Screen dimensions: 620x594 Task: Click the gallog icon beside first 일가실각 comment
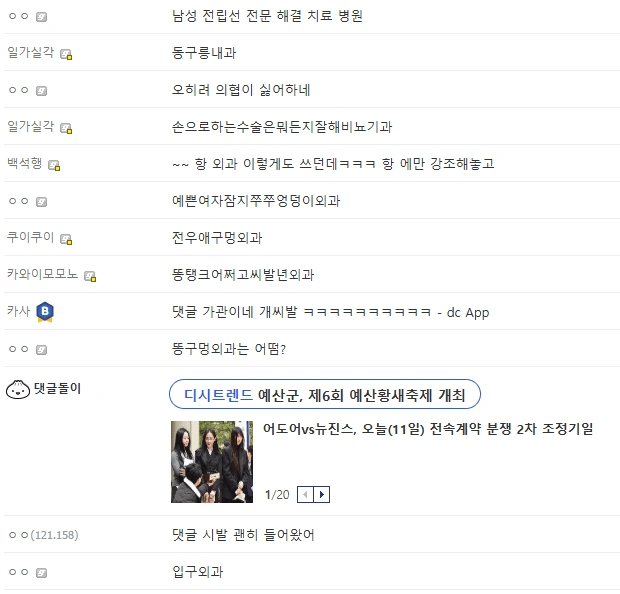pos(66,54)
